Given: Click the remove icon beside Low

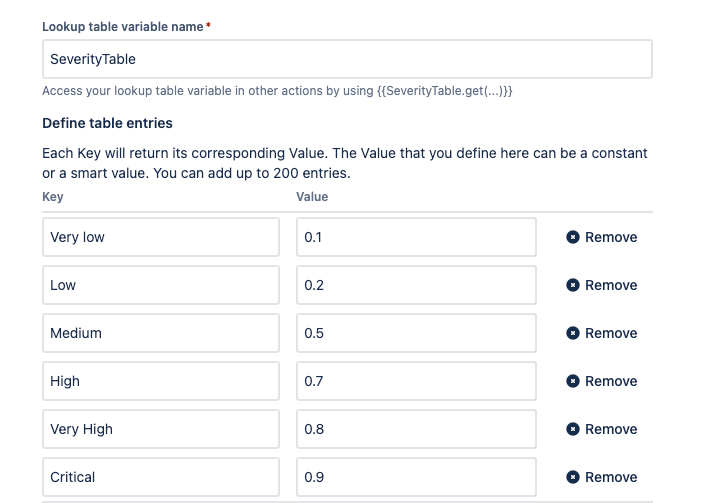Looking at the screenshot, I should 573,285.
